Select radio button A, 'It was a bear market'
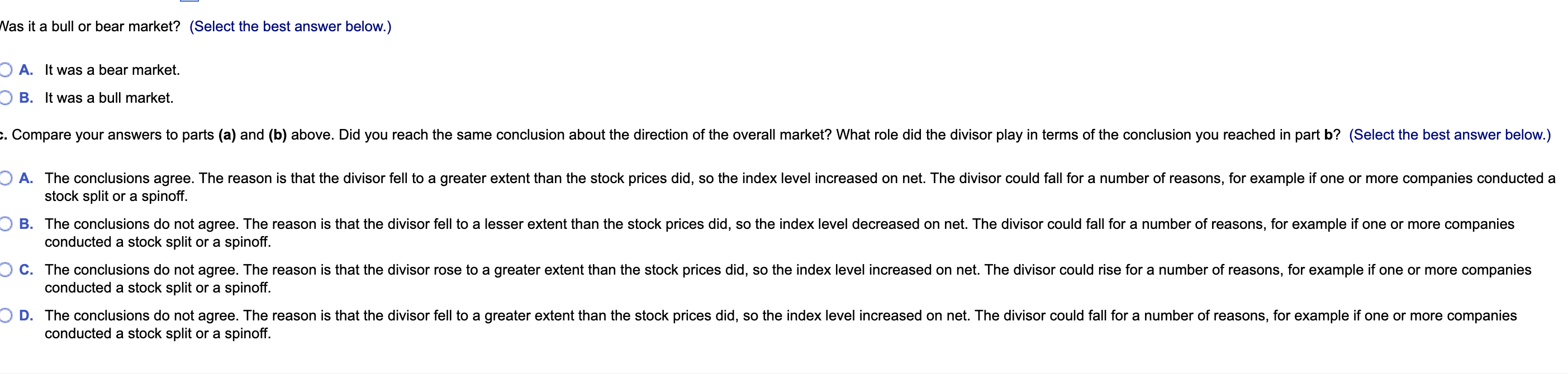The height and width of the screenshot is (374, 1568). [x=6, y=69]
